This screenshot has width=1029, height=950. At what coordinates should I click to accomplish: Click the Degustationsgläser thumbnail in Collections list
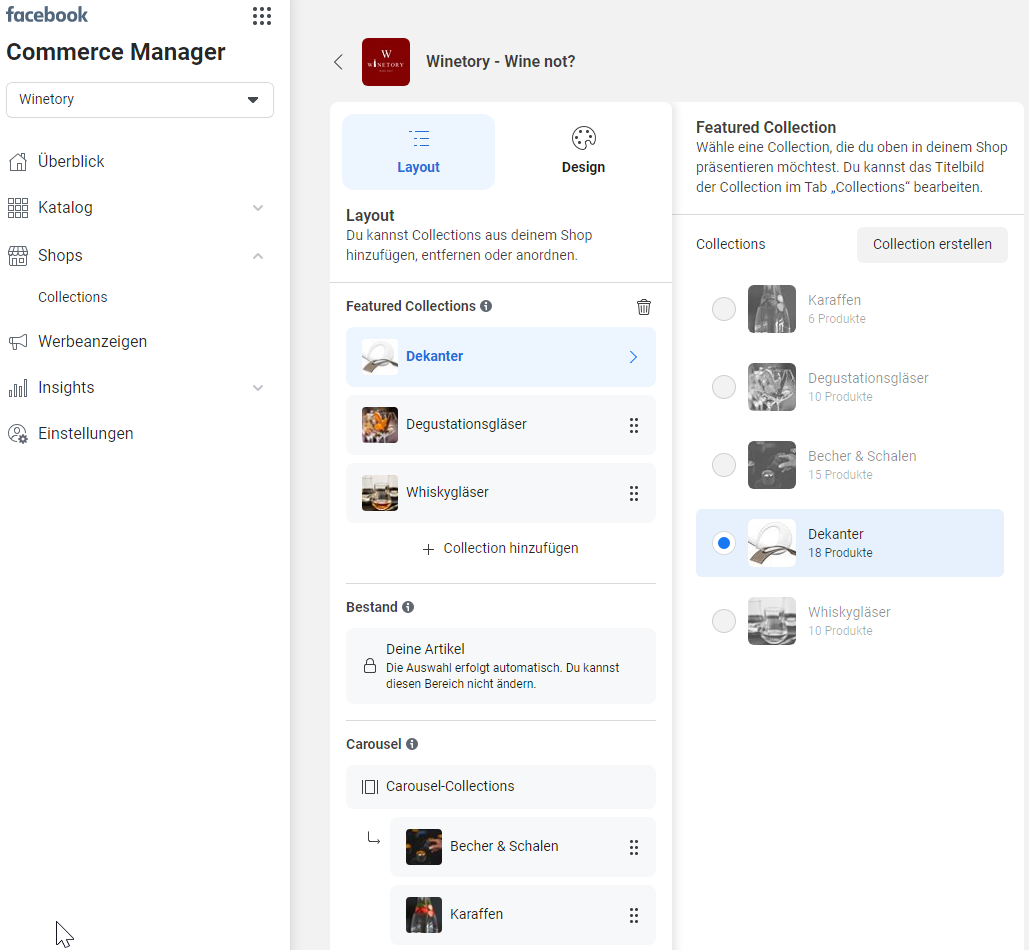tap(772, 387)
